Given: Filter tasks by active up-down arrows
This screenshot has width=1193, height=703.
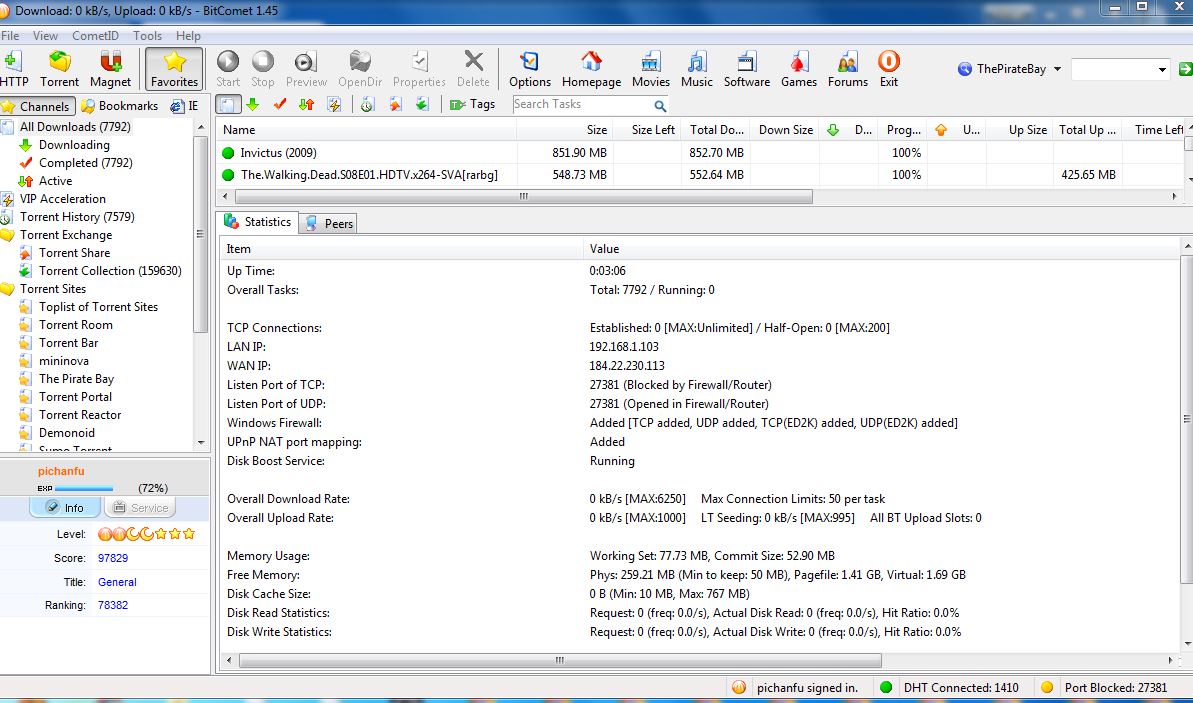Looking at the screenshot, I should (x=307, y=104).
